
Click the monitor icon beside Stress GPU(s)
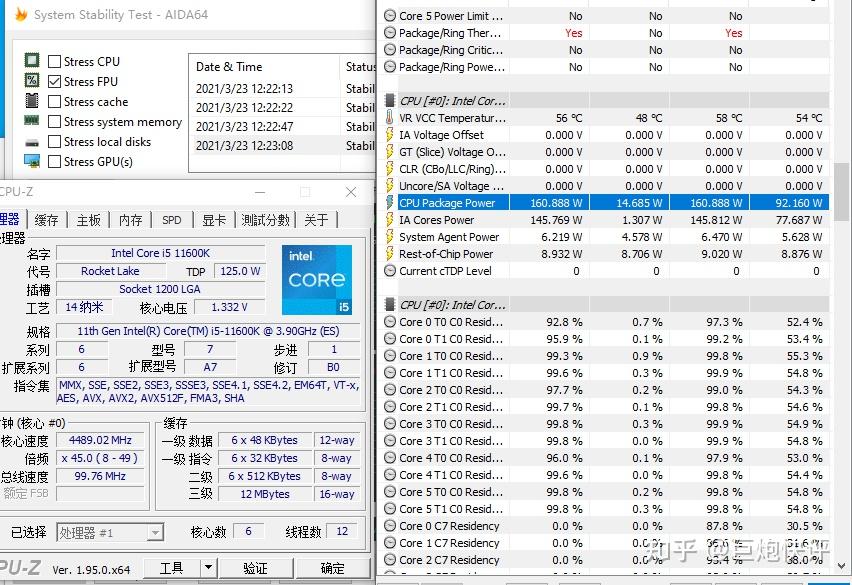[32, 161]
